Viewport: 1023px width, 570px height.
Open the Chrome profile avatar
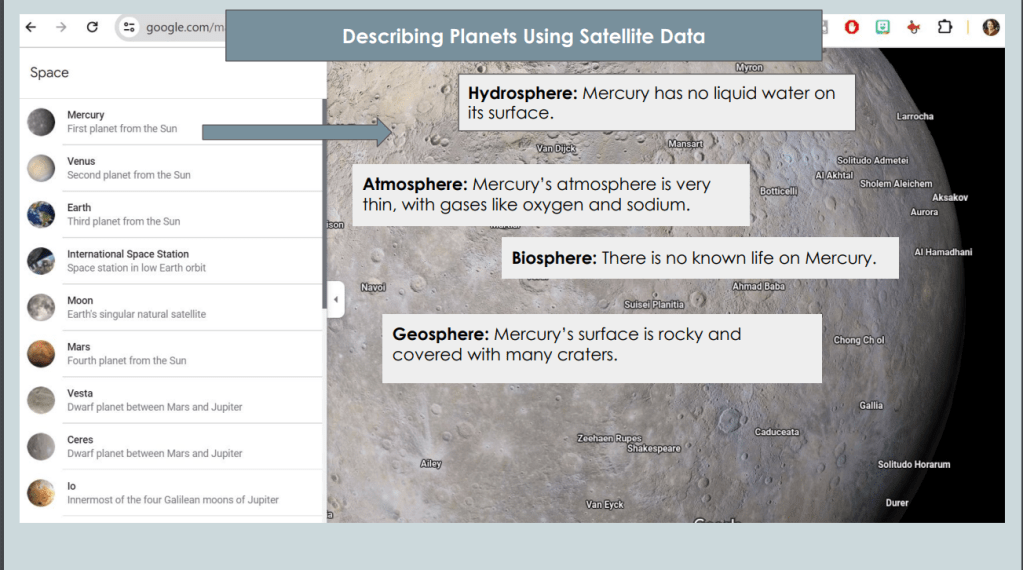(991, 27)
